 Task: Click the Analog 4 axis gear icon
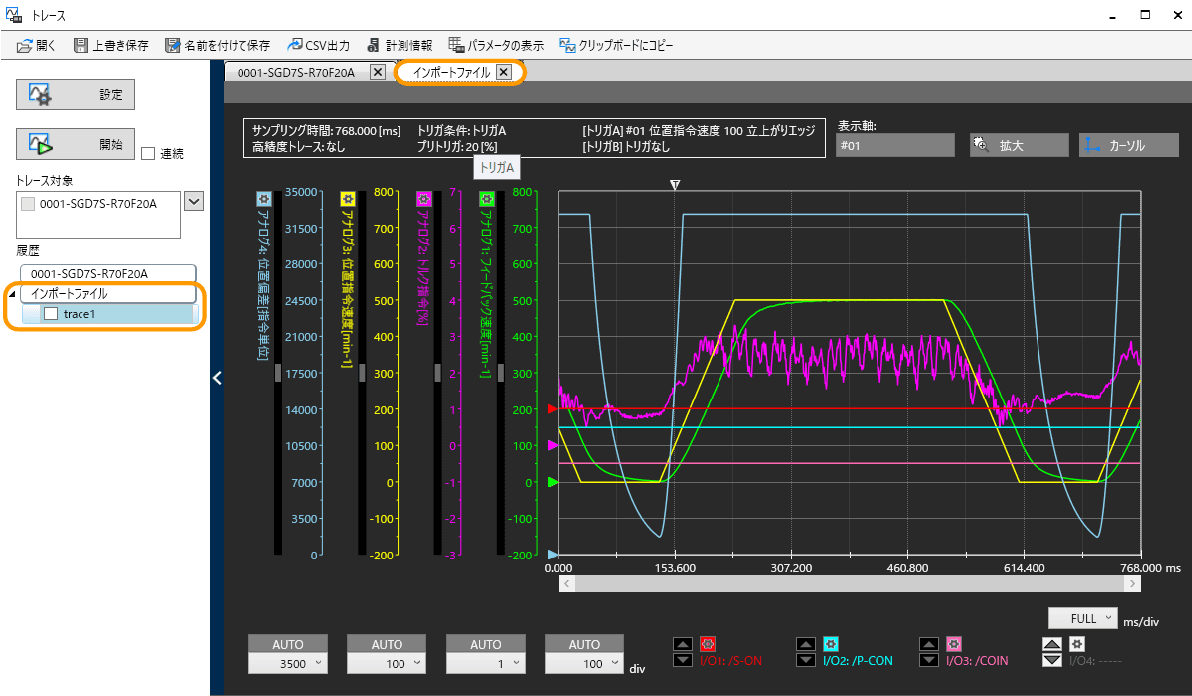[x=262, y=198]
